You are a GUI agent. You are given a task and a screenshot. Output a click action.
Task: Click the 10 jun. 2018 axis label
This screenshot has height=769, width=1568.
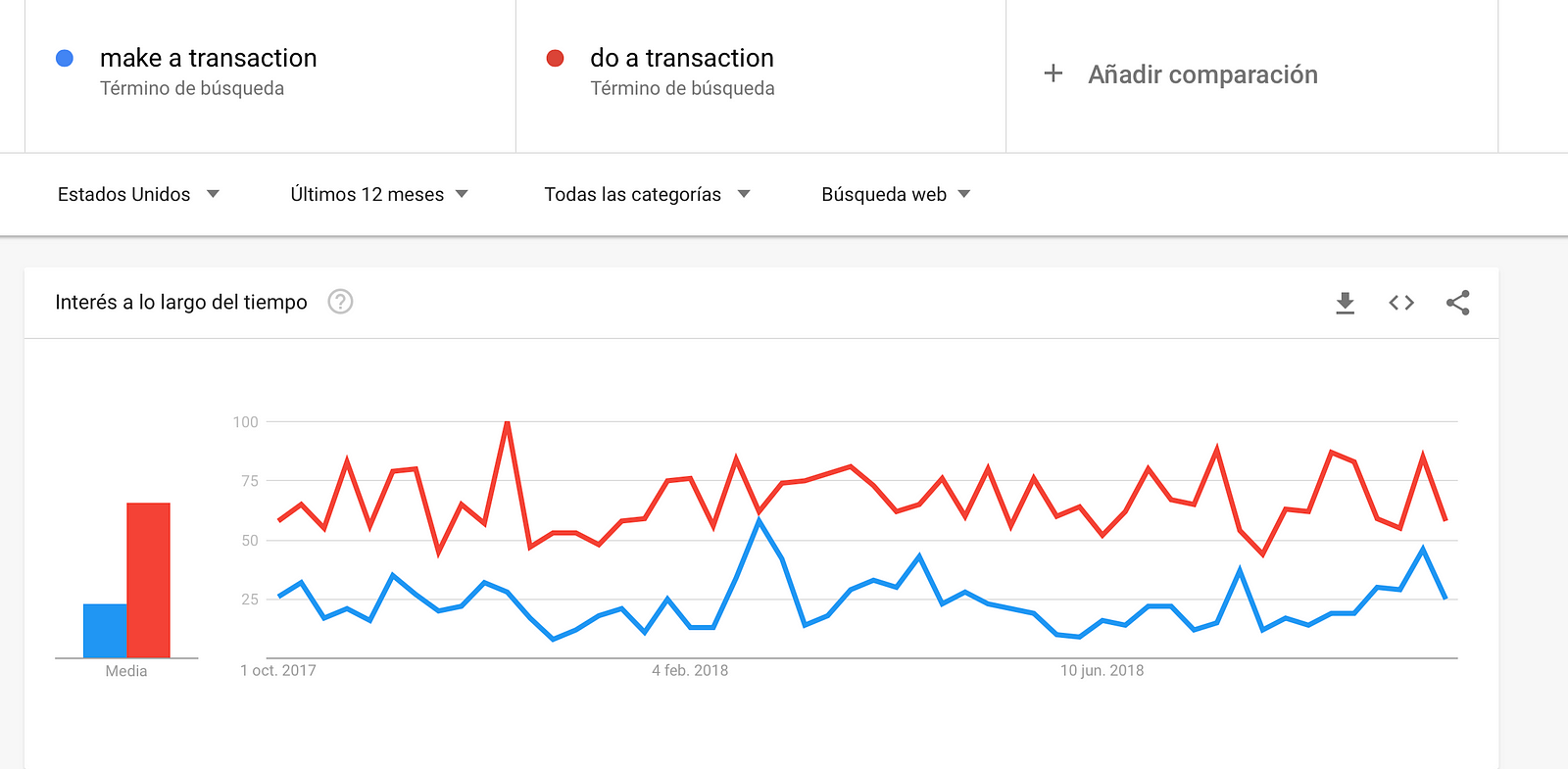1102,670
